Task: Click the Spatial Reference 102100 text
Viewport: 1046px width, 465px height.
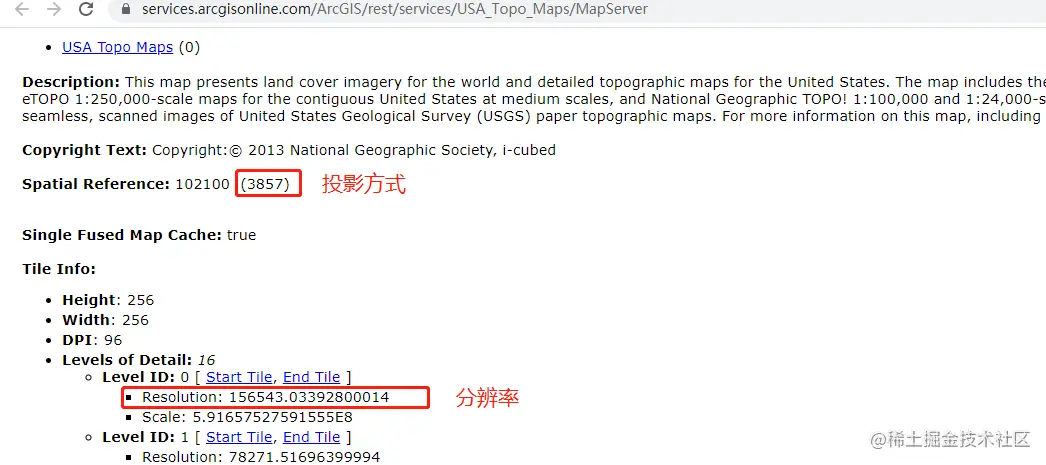Action: click(x=126, y=184)
